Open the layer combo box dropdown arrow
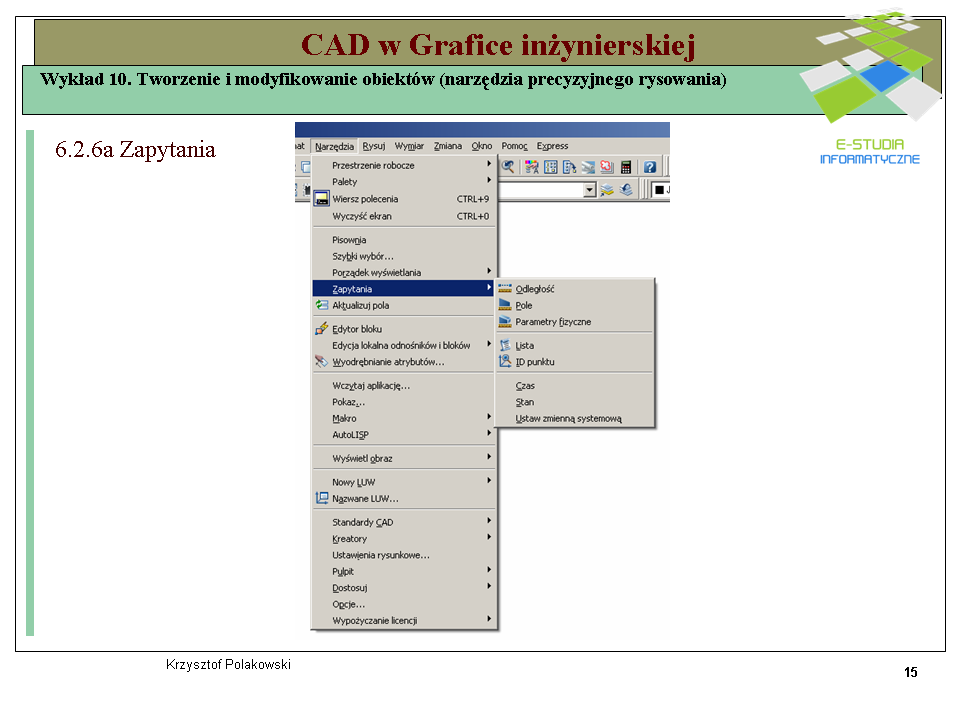The image size is (960, 720). click(x=589, y=190)
